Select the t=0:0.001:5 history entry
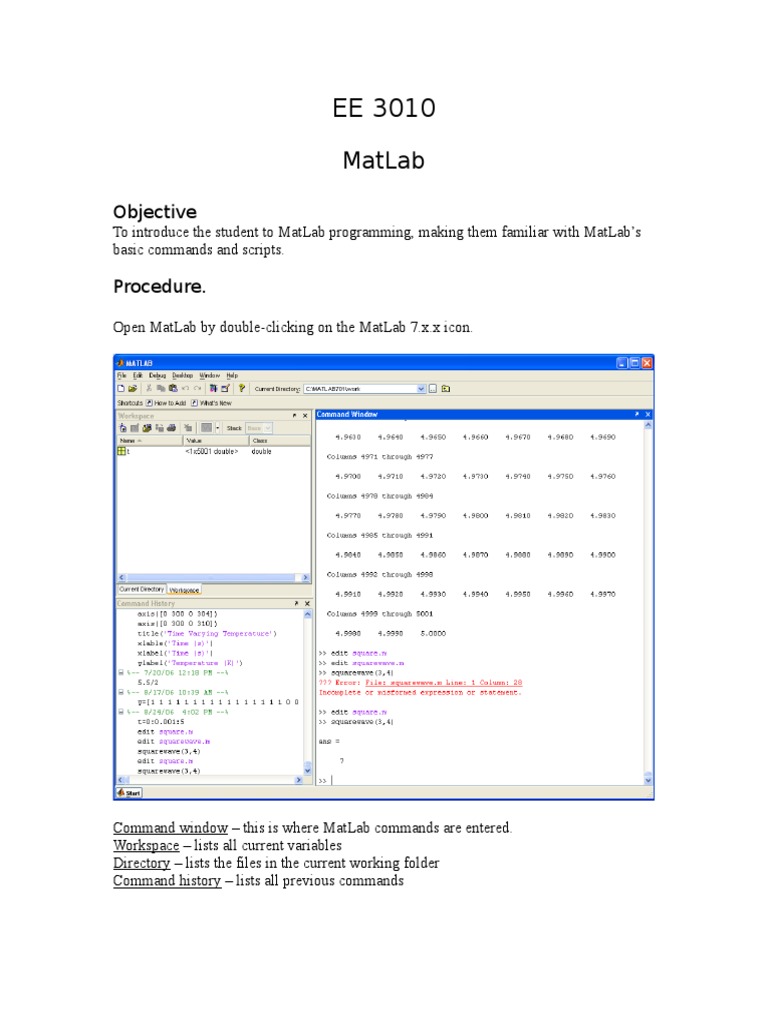768x1024 pixels. 161,722
